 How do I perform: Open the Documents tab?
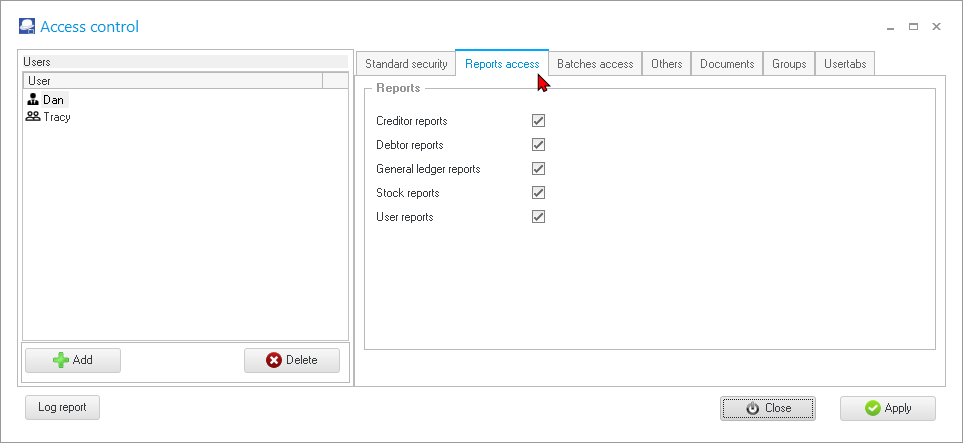pyautogui.click(x=727, y=64)
